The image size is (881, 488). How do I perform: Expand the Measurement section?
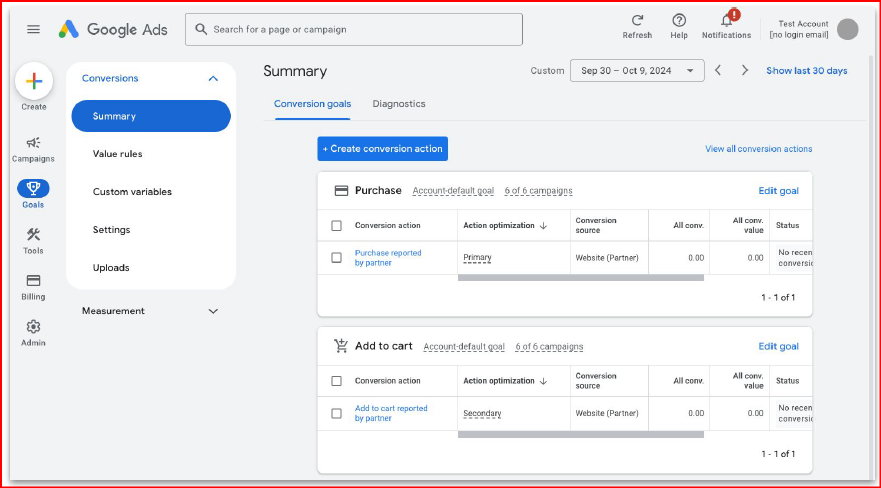pos(212,311)
